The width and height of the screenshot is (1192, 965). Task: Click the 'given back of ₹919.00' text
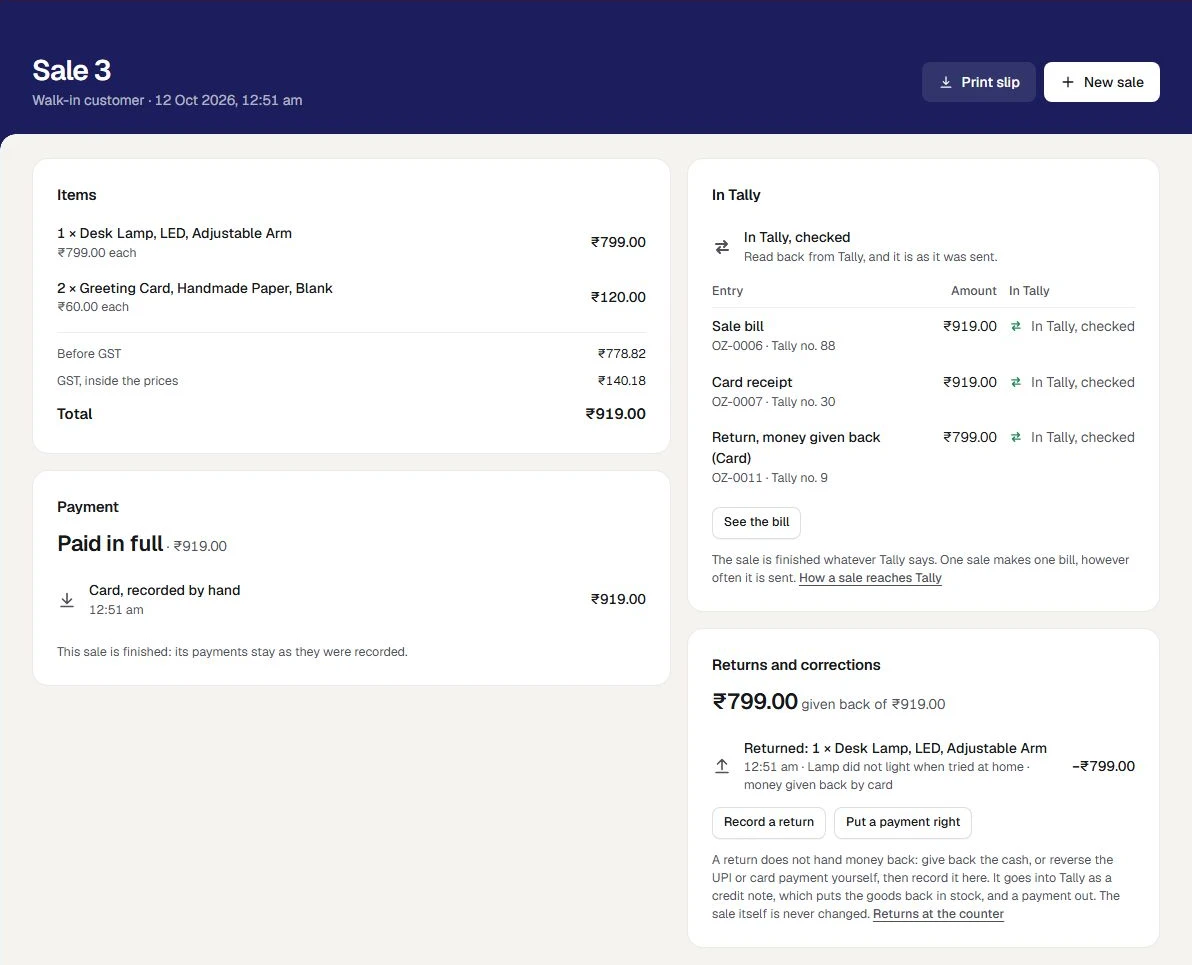click(x=873, y=704)
